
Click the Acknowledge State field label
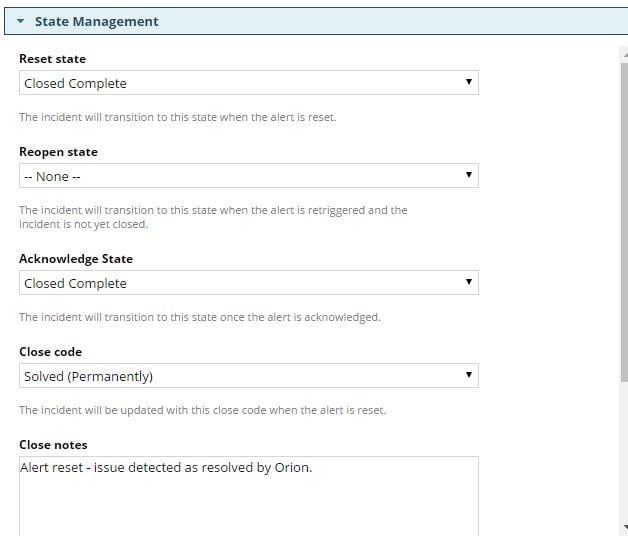coord(76,259)
